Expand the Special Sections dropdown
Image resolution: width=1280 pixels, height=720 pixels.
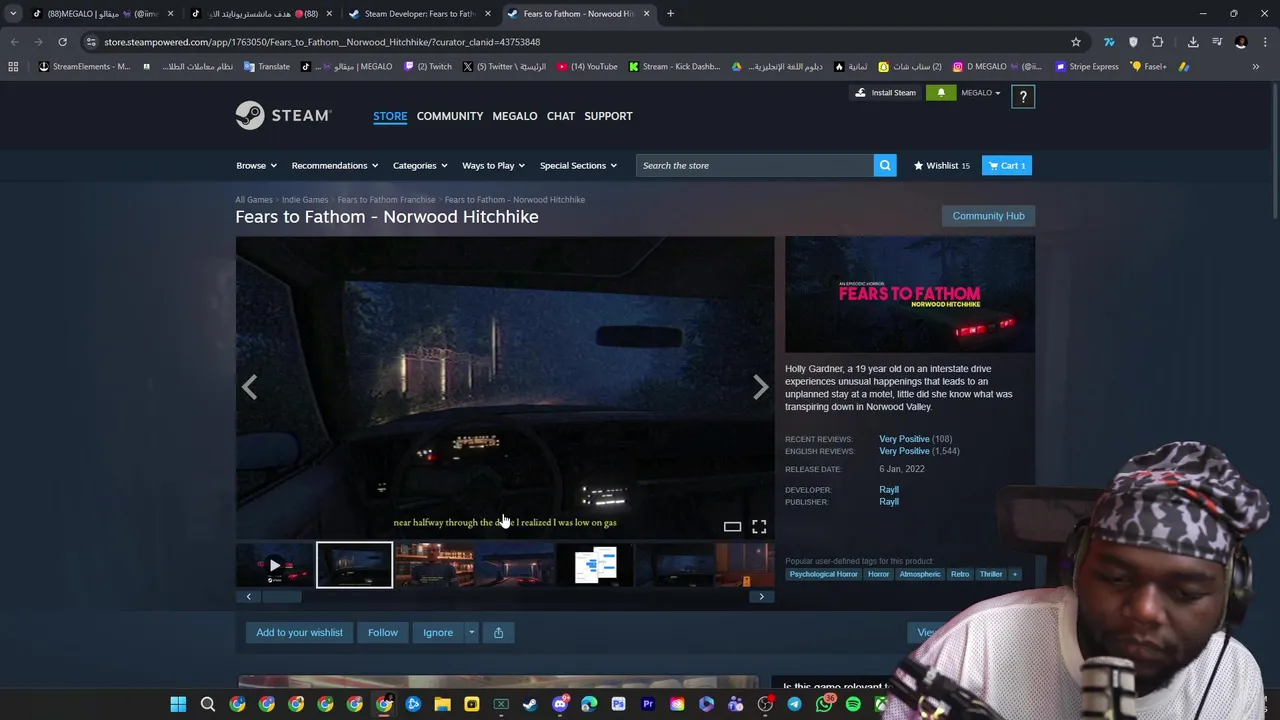pyautogui.click(x=578, y=165)
